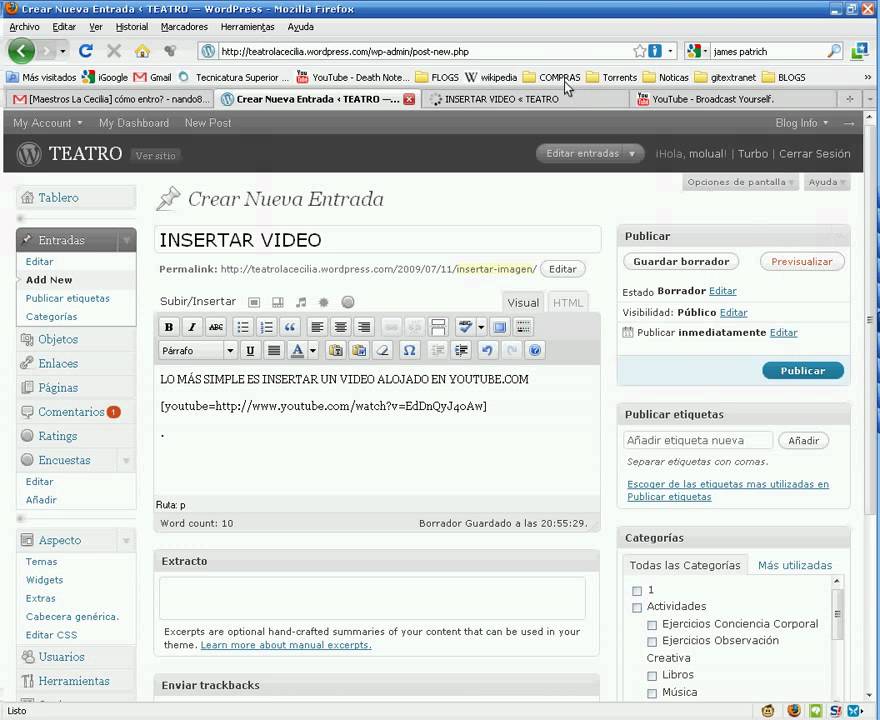This screenshot has width=880, height=720.
Task: Toggle spellchecker in editor toolbar
Action: click(465, 327)
